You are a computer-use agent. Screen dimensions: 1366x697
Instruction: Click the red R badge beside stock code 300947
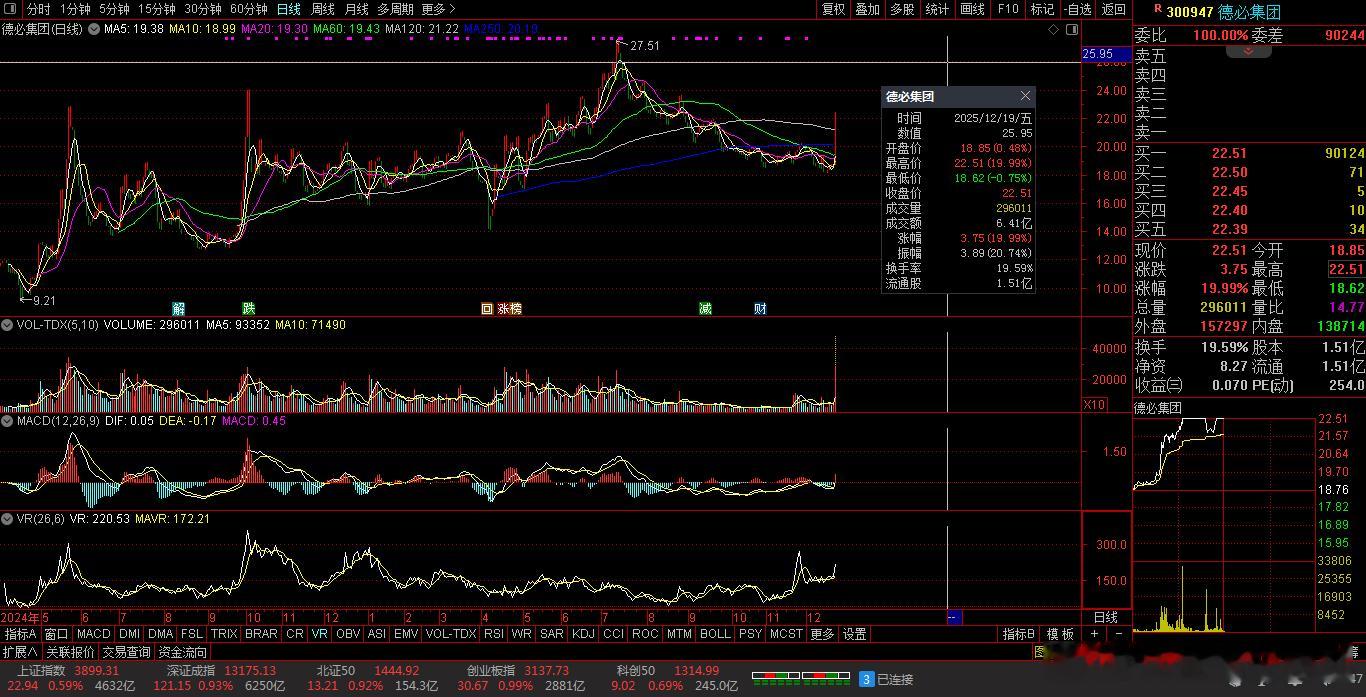(x=1157, y=9)
